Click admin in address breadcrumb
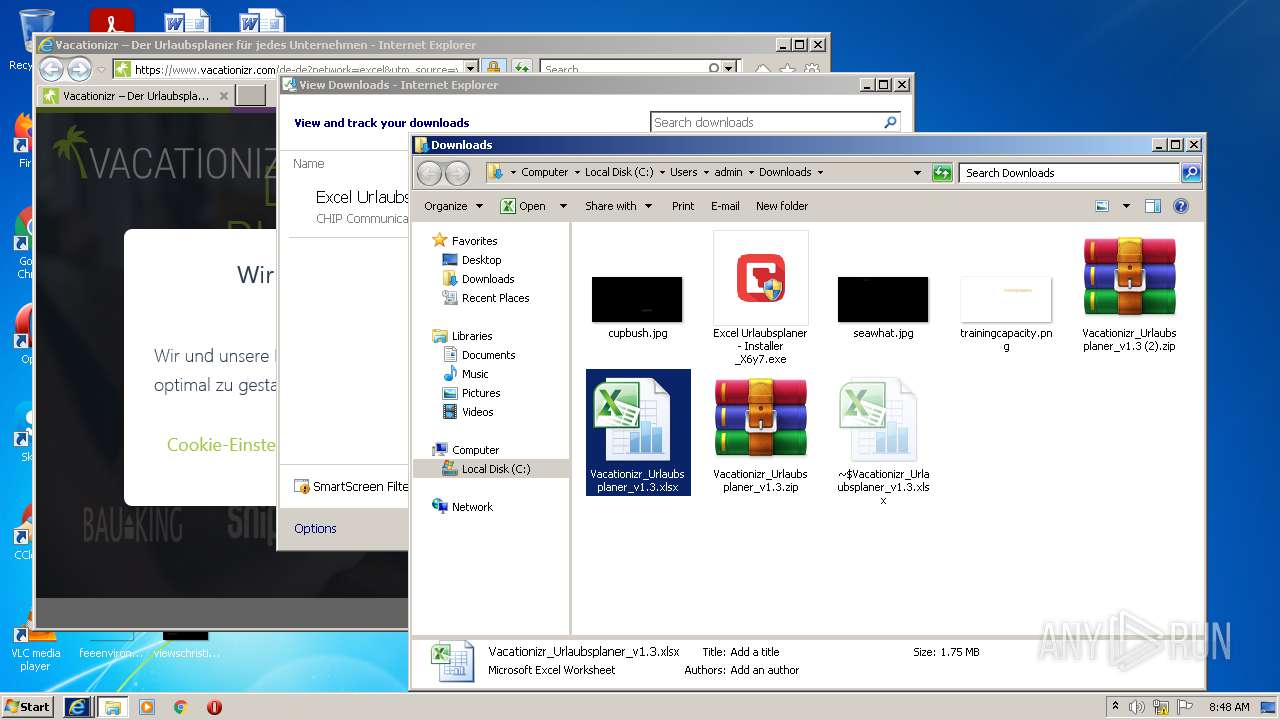The height and width of the screenshot is (720, 1280). click(x=728, y=172)
